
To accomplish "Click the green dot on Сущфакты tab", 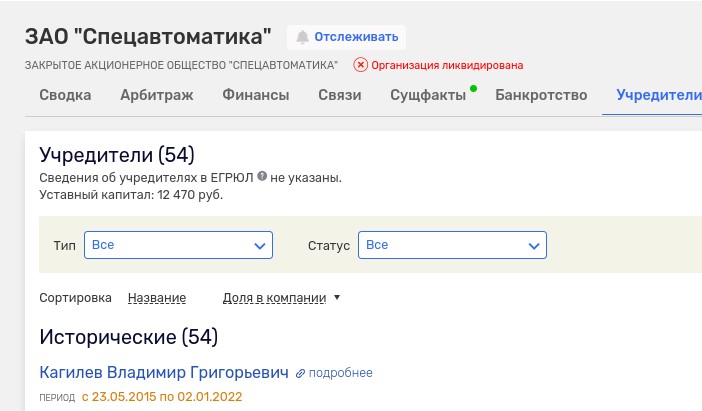I will 472,88.
